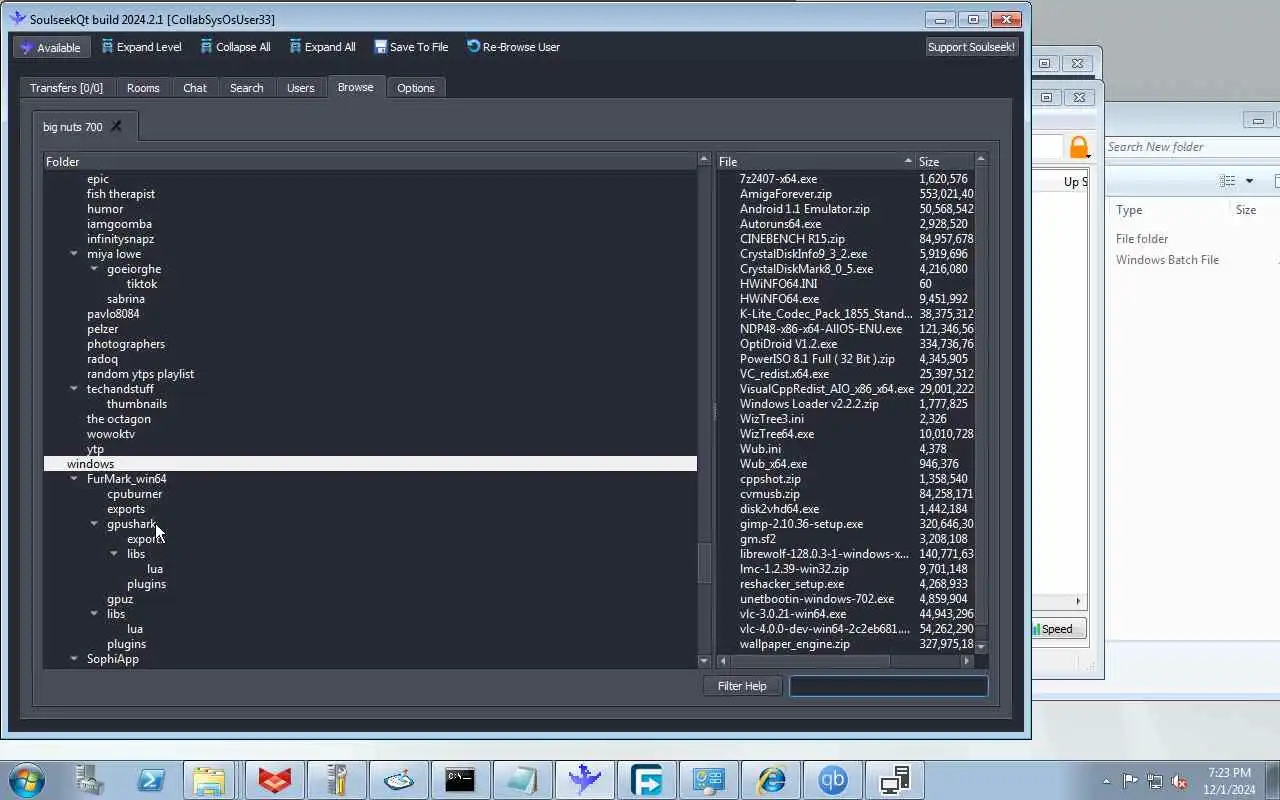
Task: Select file Windows Loader v2.2.2.zip
Action: pyautogui.click(x=809, y=404)
